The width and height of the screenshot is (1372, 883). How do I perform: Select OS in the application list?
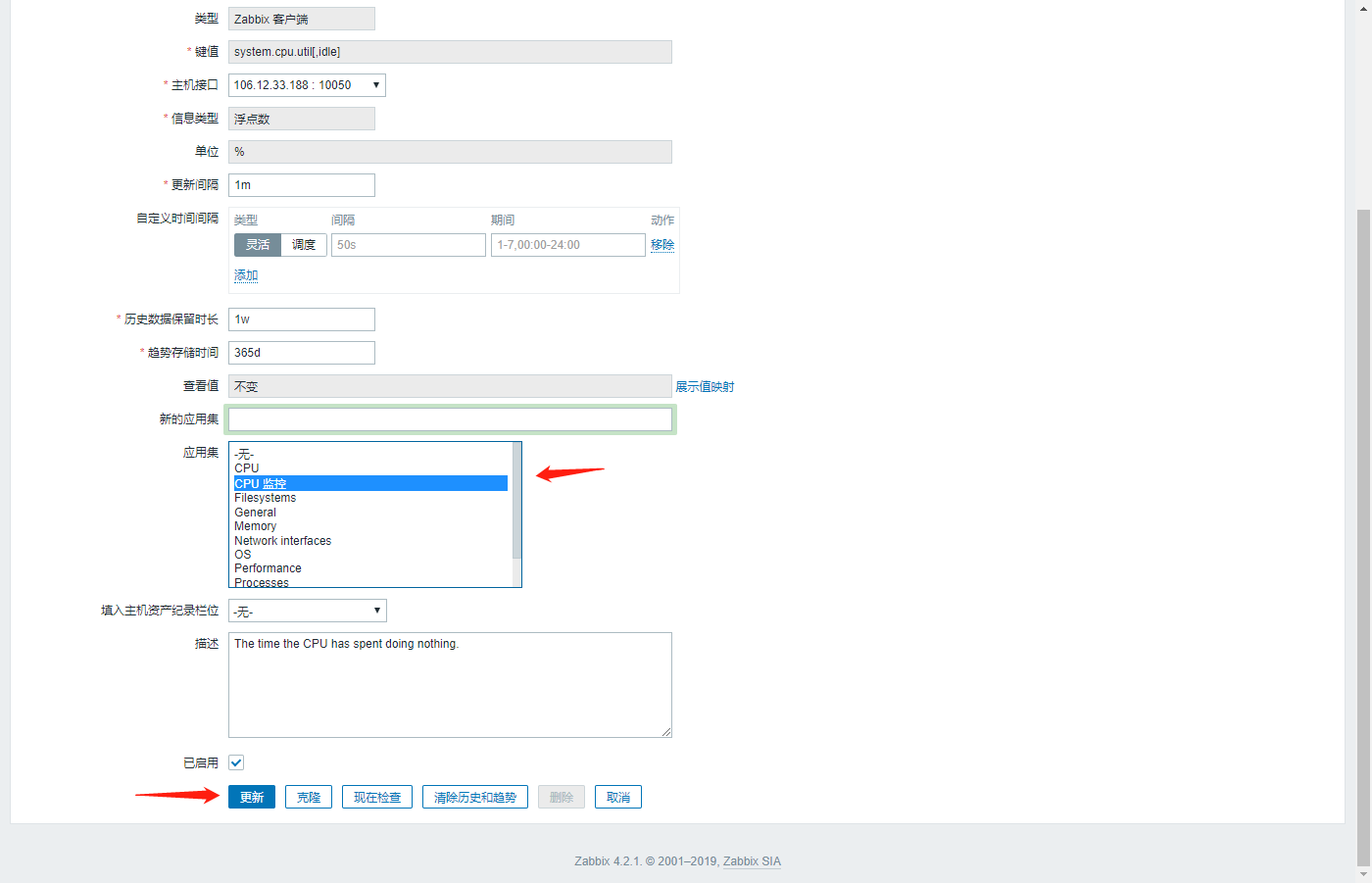click(370, 555)
